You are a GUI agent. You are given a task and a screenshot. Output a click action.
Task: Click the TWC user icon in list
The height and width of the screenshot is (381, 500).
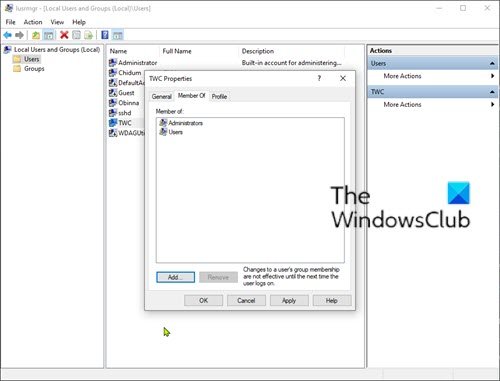click(113, 123)
